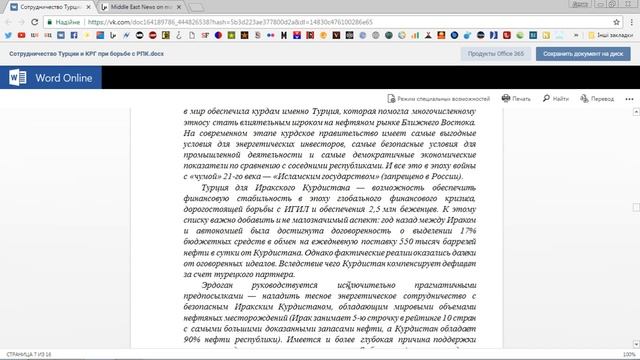Open the blank page bookmark icon

point(192,36)
